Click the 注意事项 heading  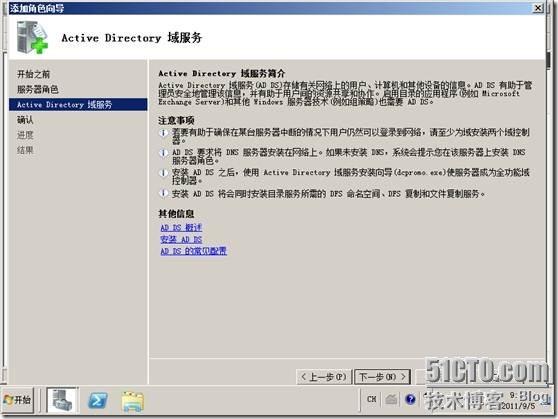(176, 120)
